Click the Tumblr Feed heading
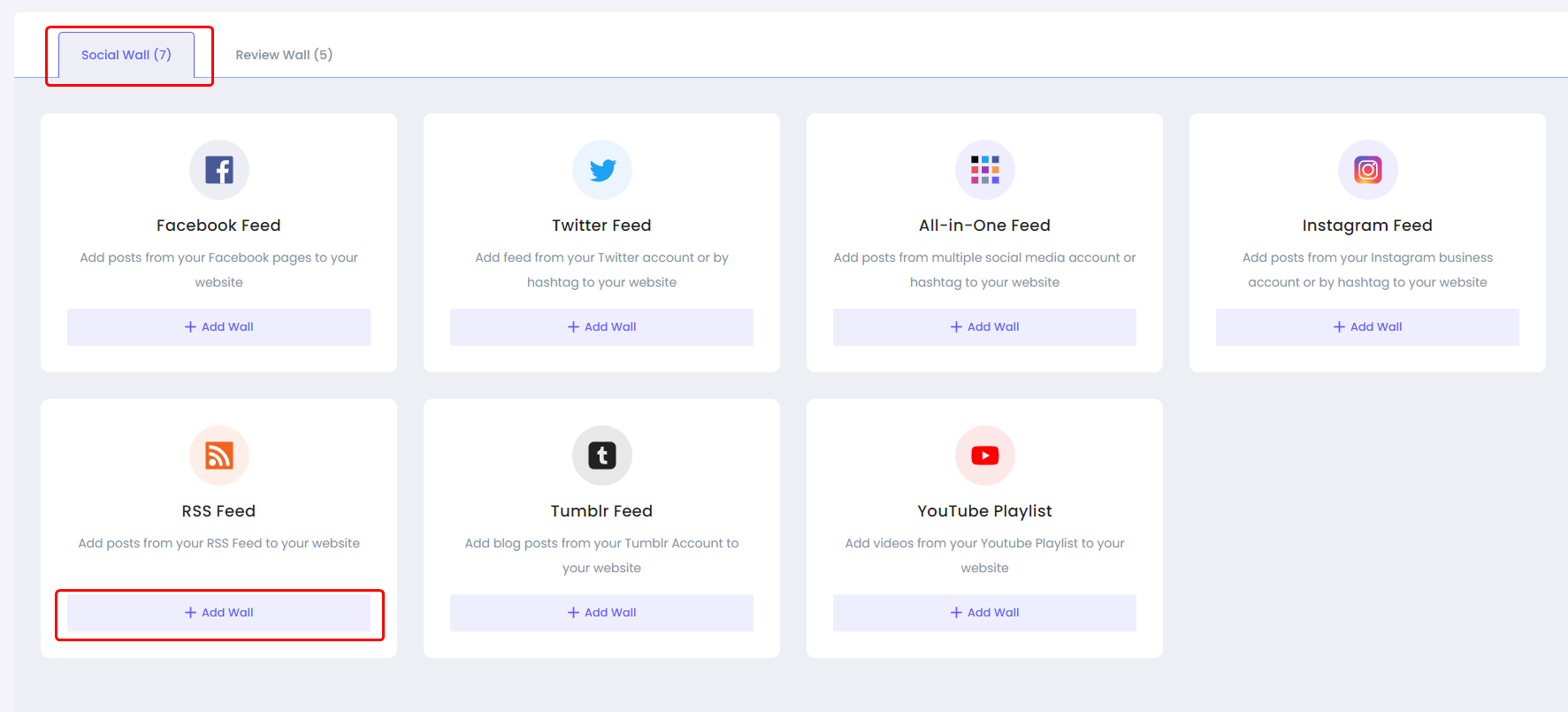Screen dimensions: 1568x712 pyautogui.click(x=602, y=511)
